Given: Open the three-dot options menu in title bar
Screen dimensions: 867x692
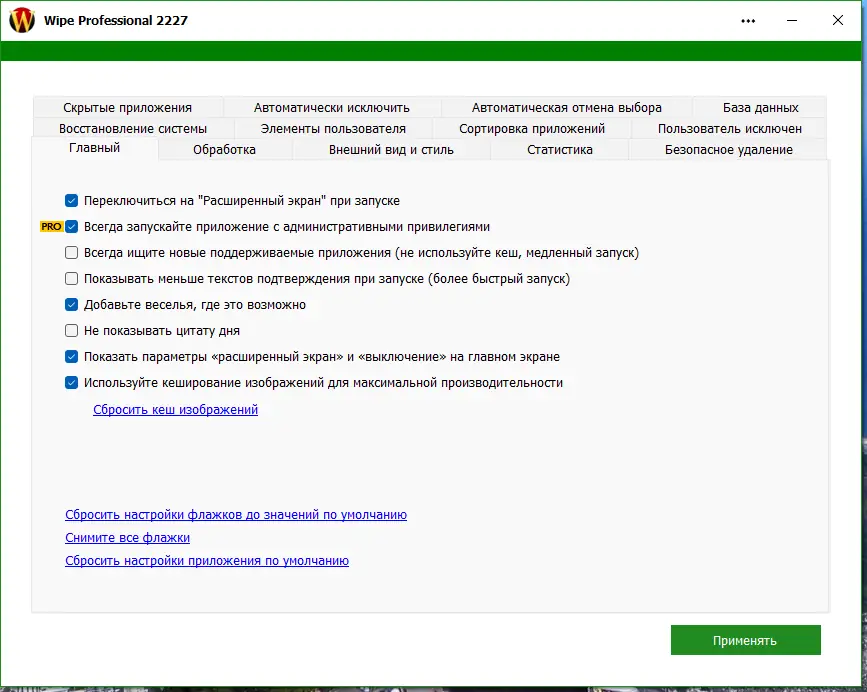Looking at the screenshot, I should click(748, 19).
